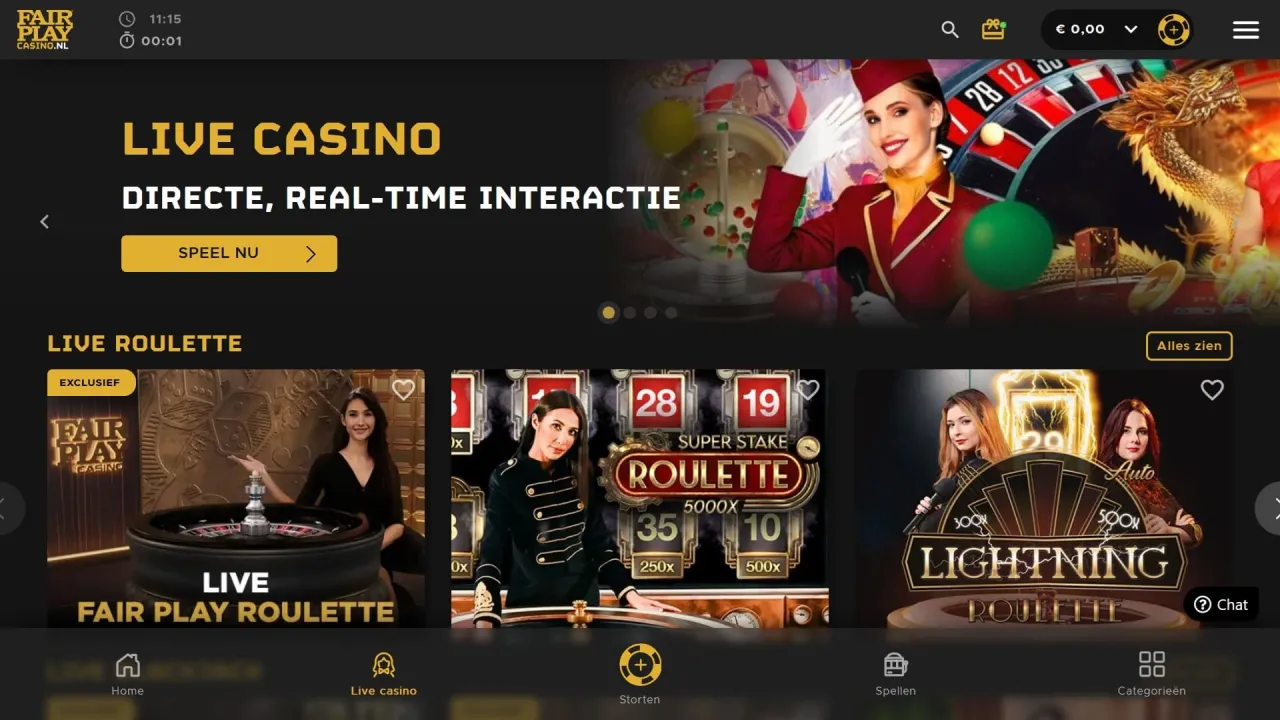Screen dimensions: 1280x720
Task: Click the gold deposit chip in header
Action: [1174, 29]
